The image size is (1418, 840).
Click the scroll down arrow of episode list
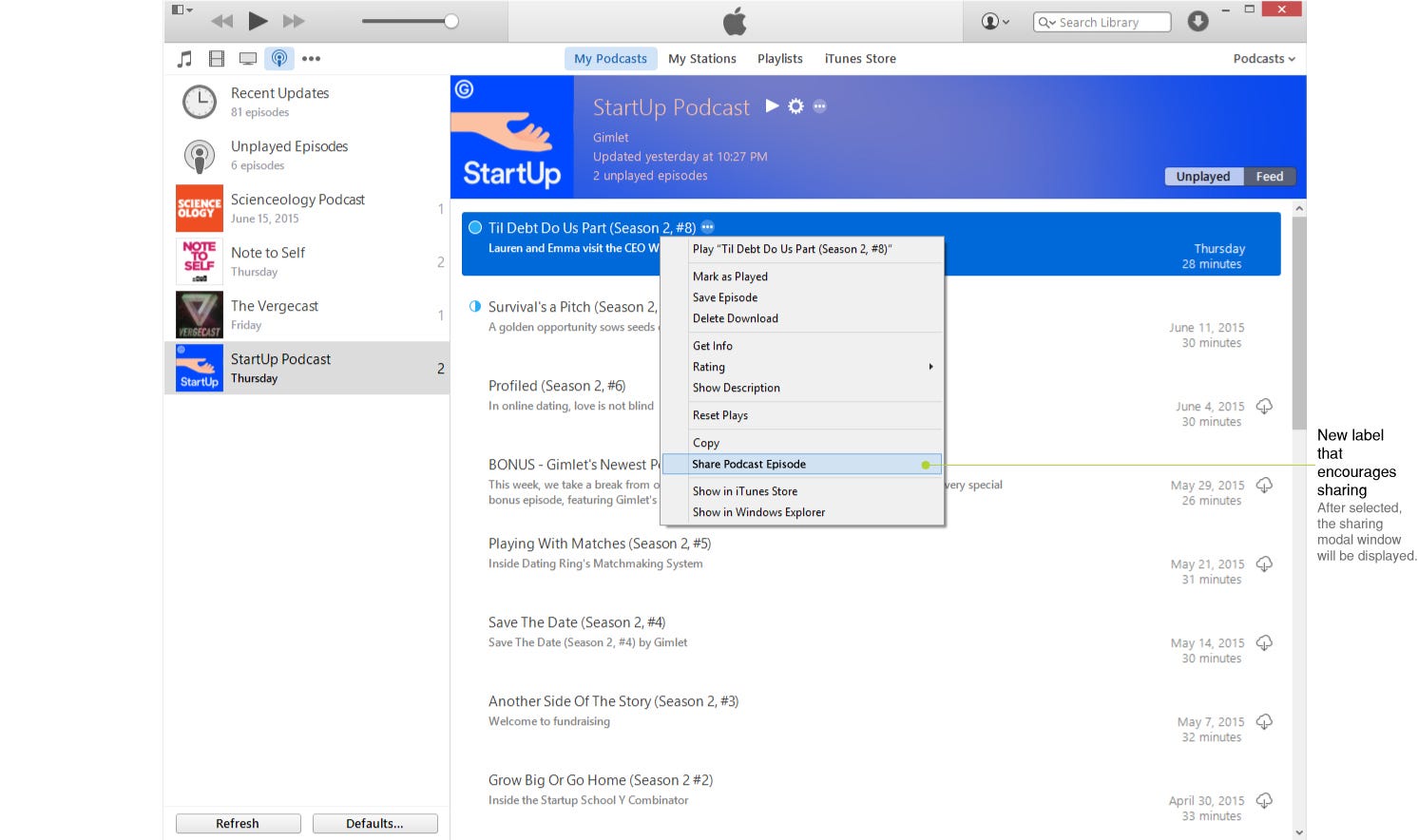[1299, 832]
